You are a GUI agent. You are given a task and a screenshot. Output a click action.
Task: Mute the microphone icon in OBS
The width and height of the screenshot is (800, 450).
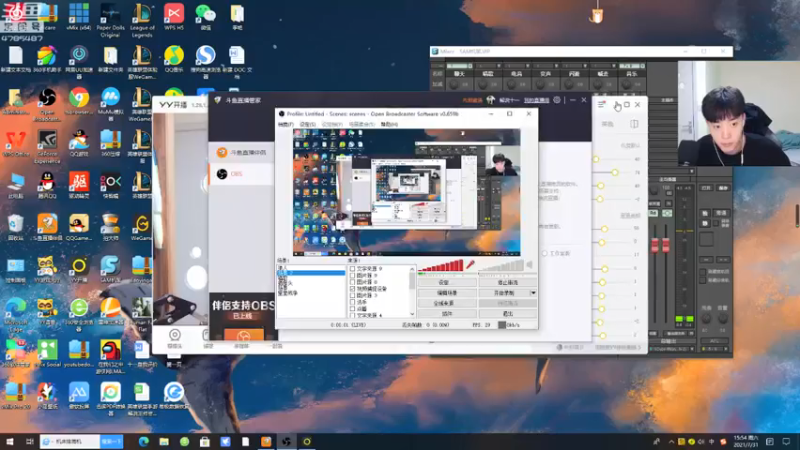point(470,265)
